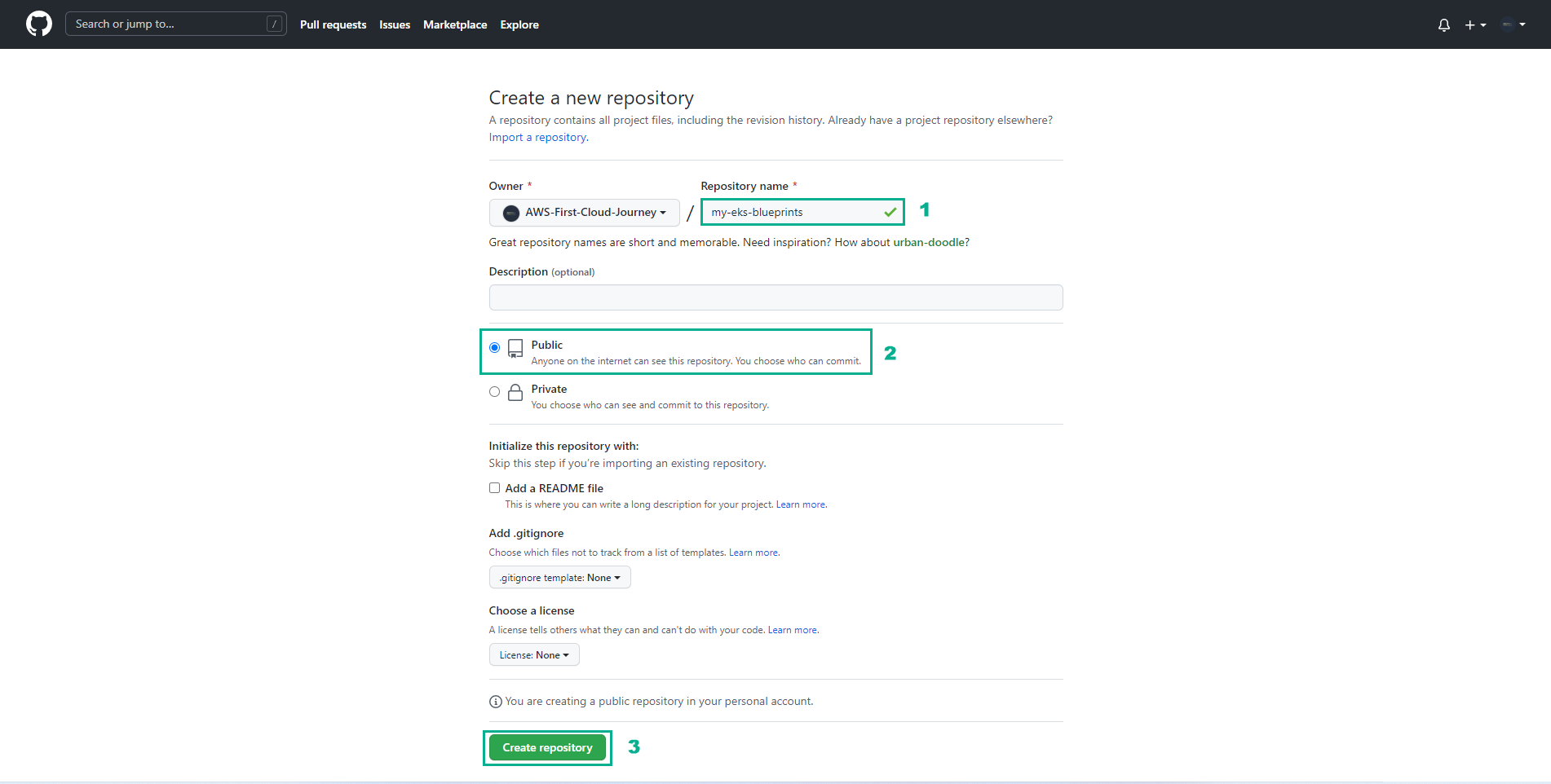Open the GitHub home logo

pos(39,24)
